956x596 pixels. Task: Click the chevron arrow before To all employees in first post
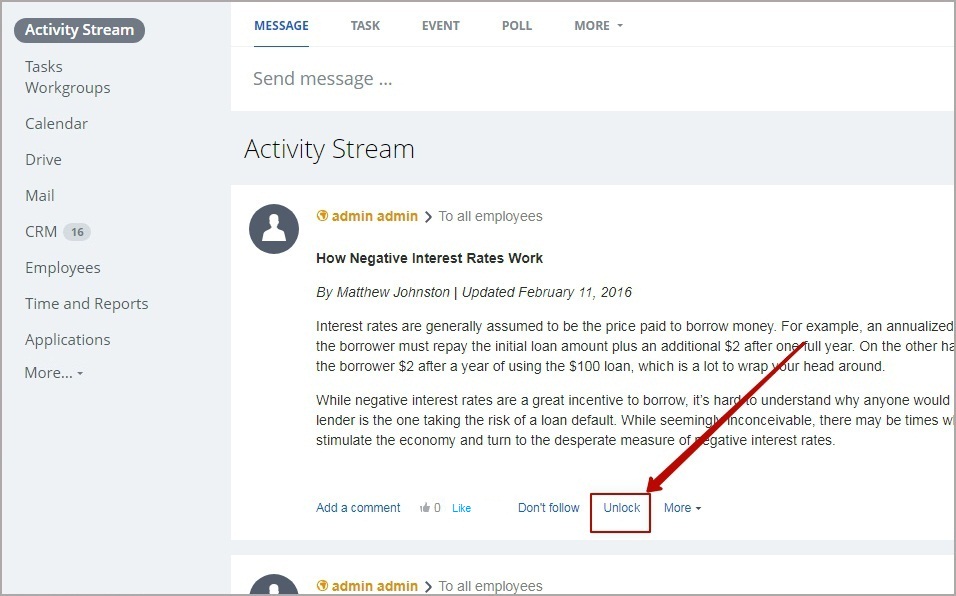click(428, 217)
